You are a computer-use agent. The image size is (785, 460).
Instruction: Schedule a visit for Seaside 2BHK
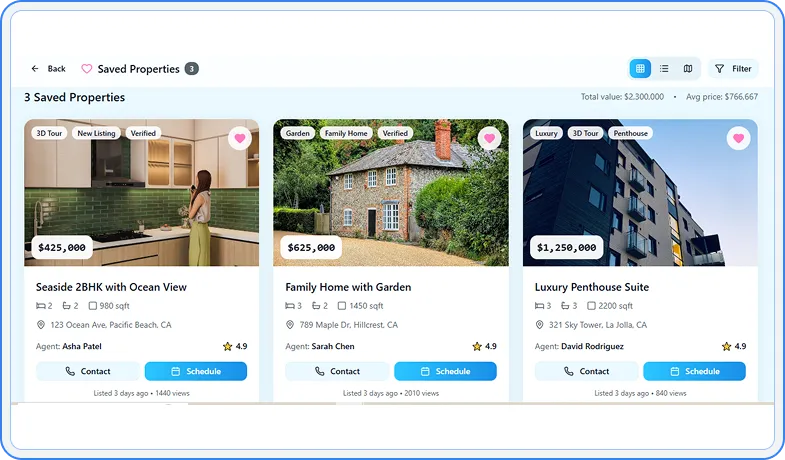[196, 371]
